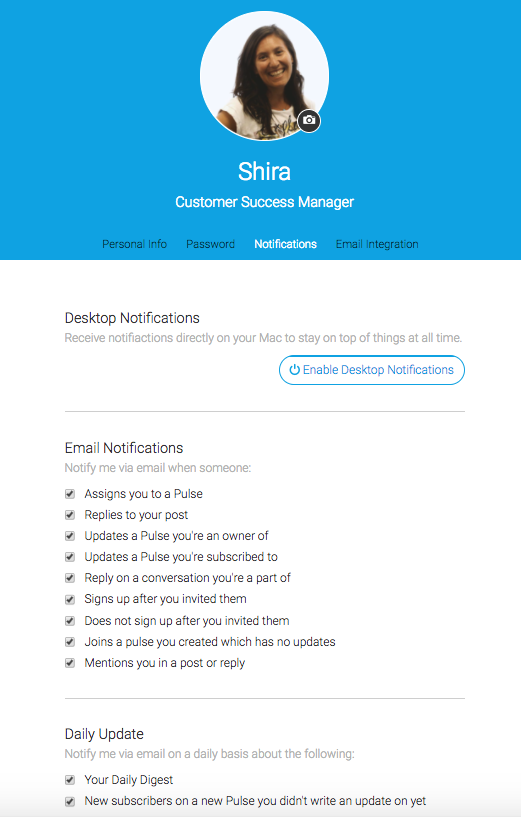Image resolution: width=521 pixels, height=817 pixels.
Task: Go to the Email Integration tab
Action: coord(377,244)
